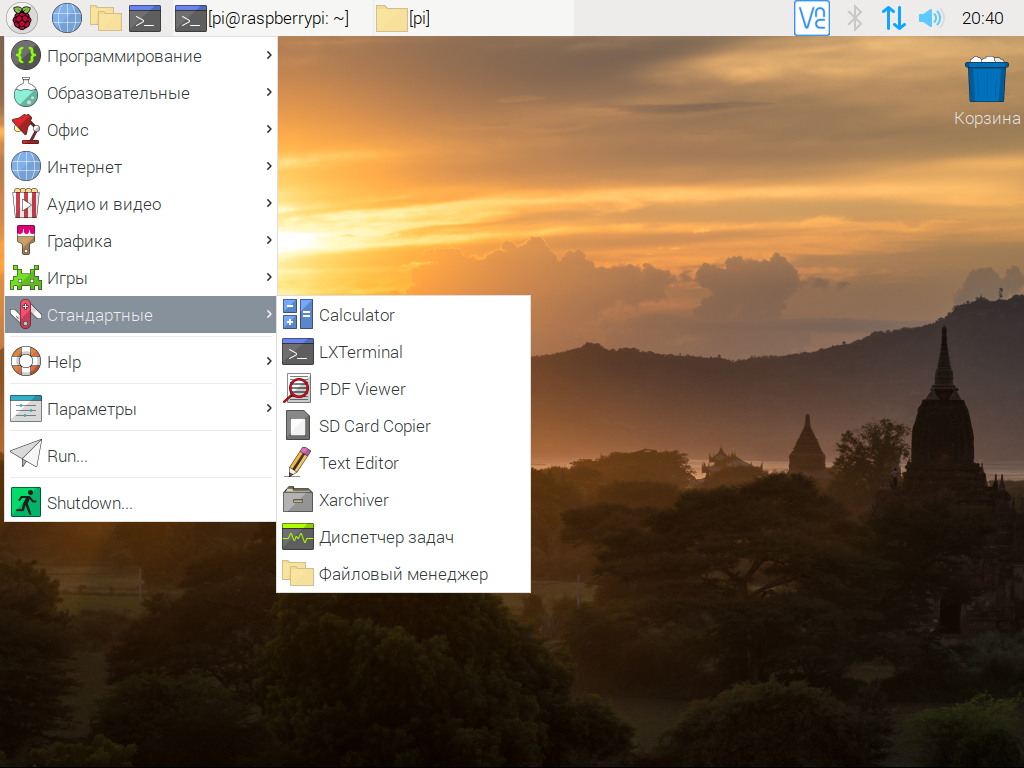Click the Help lifebuoy icon
This screenshot has width=1024, height=768.
[26, 361]
